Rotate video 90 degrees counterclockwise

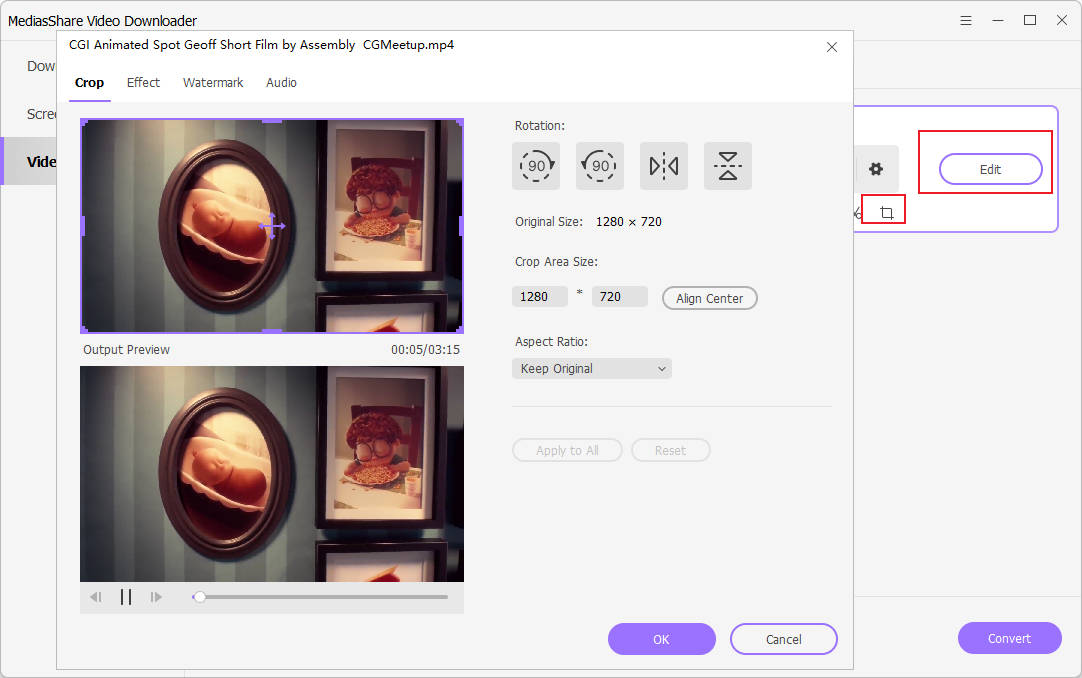point(600,166)
